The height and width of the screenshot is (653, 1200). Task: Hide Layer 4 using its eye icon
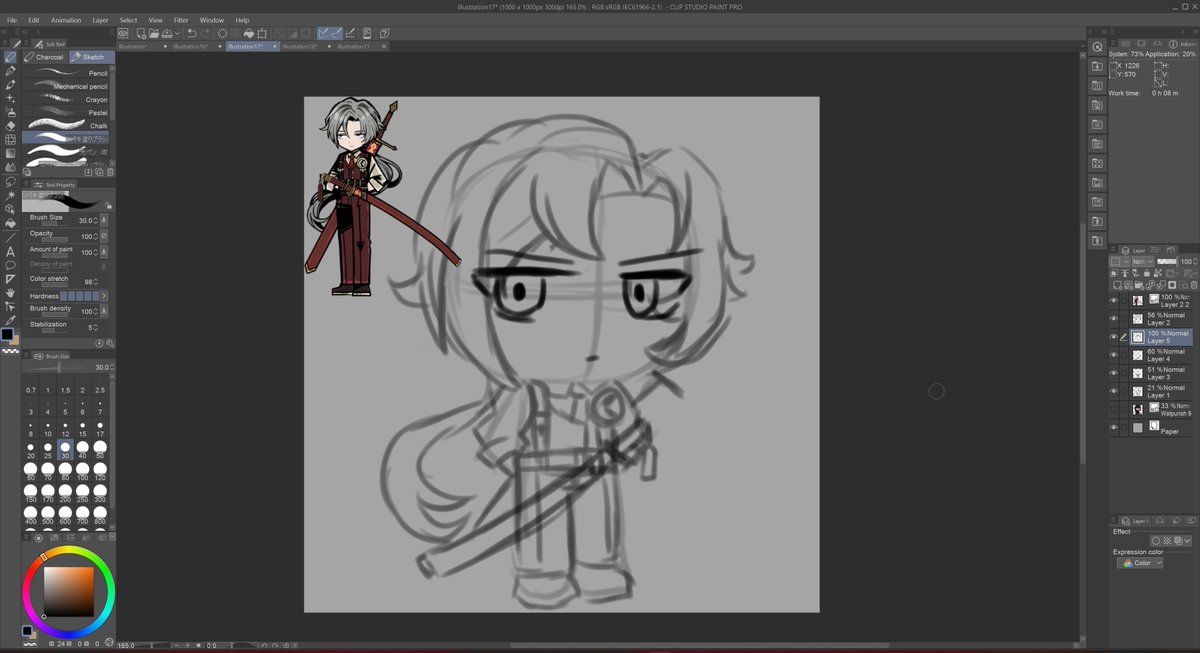pyautogui.click(x=1114, y=354)
